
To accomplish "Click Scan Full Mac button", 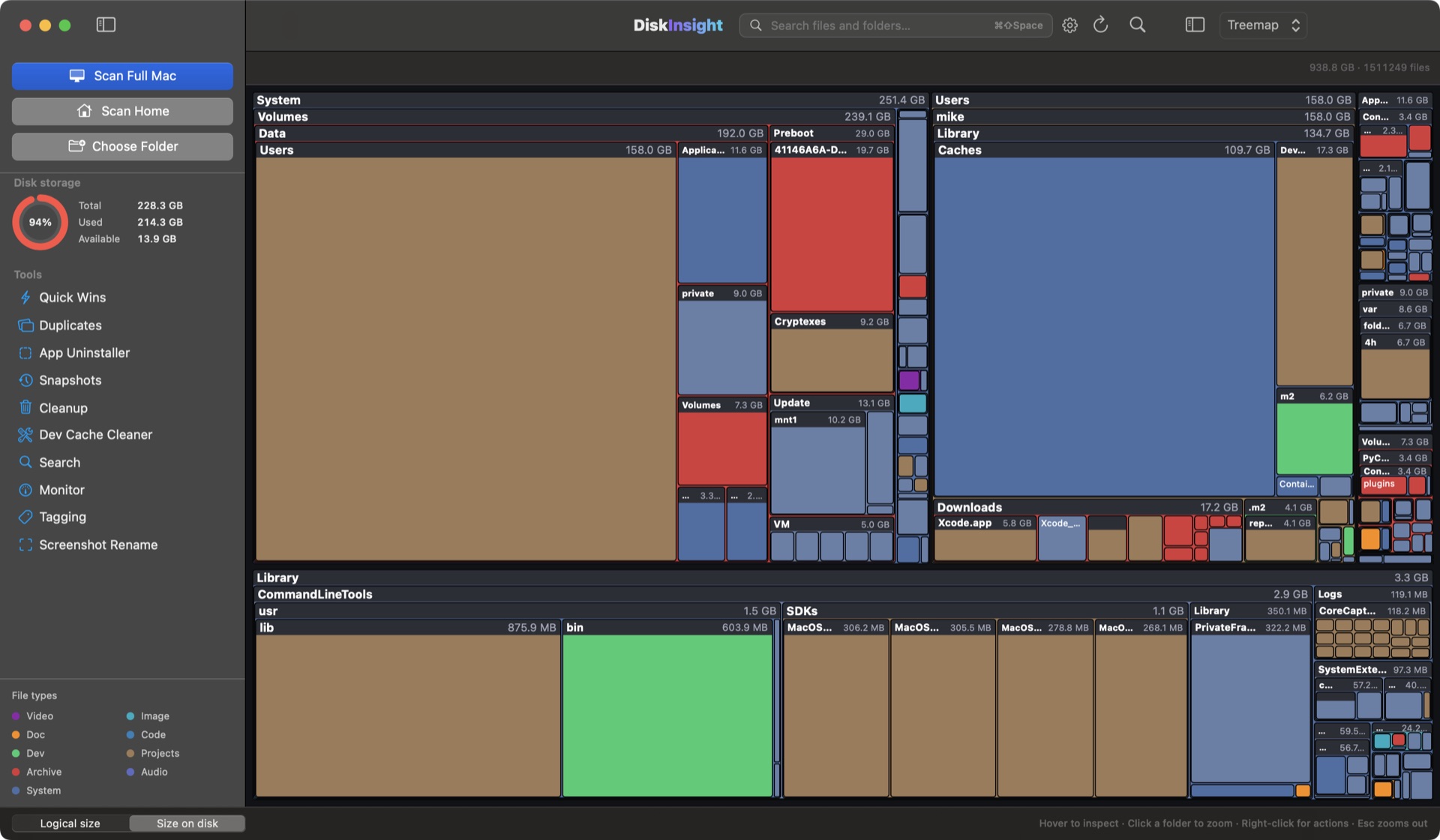I will point(122,76).
